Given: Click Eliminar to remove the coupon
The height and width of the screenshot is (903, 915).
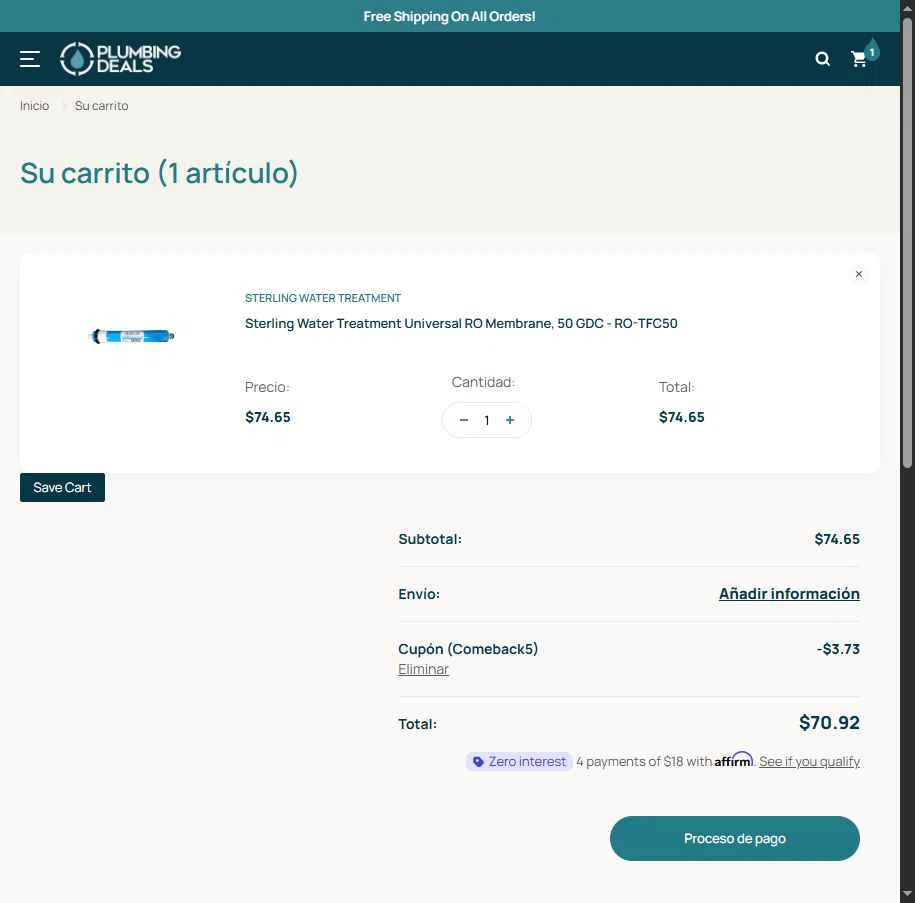Looking at the screenshot, I should [x=423, y=669].
